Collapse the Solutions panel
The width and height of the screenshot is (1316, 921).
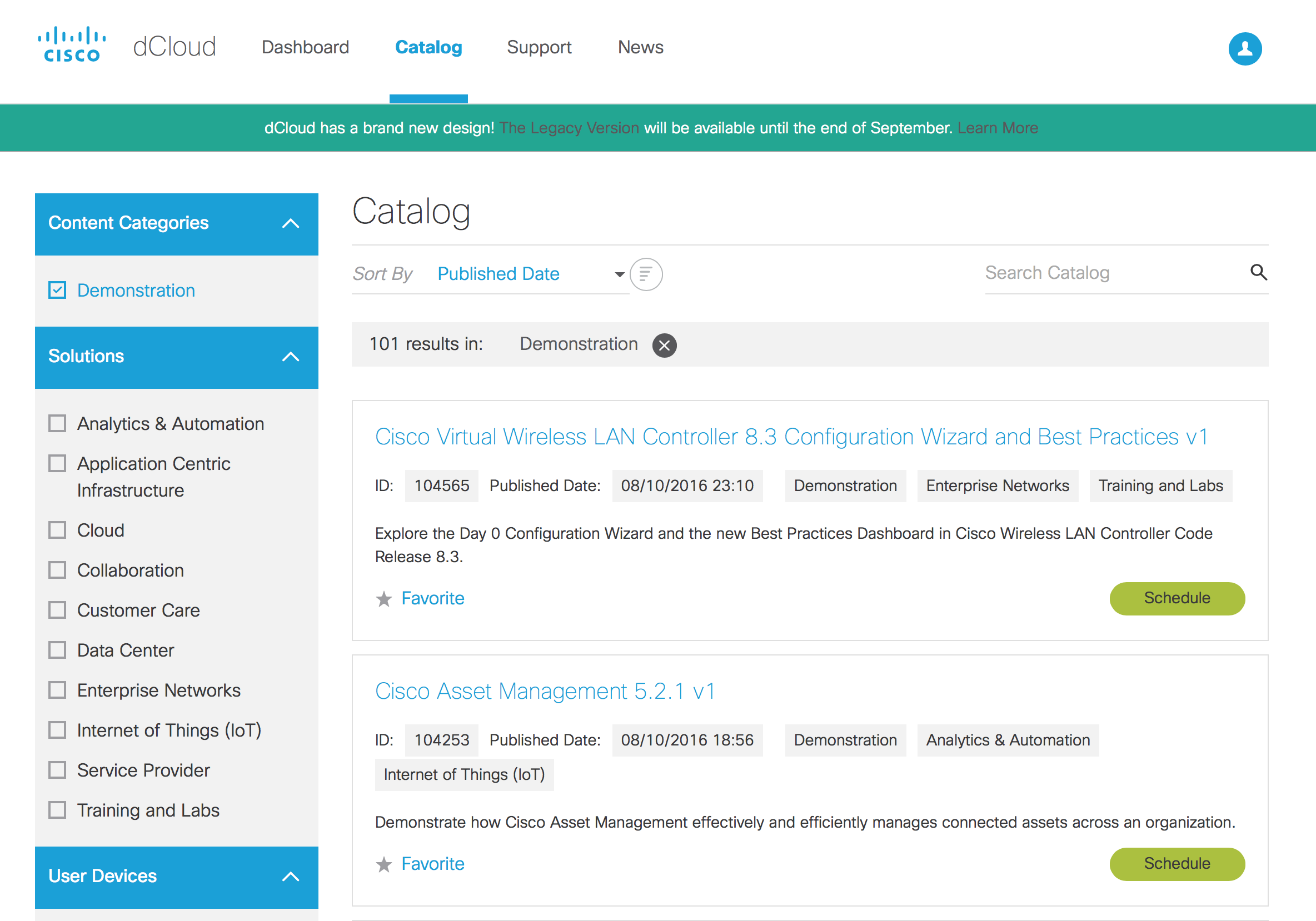point(291,357)
